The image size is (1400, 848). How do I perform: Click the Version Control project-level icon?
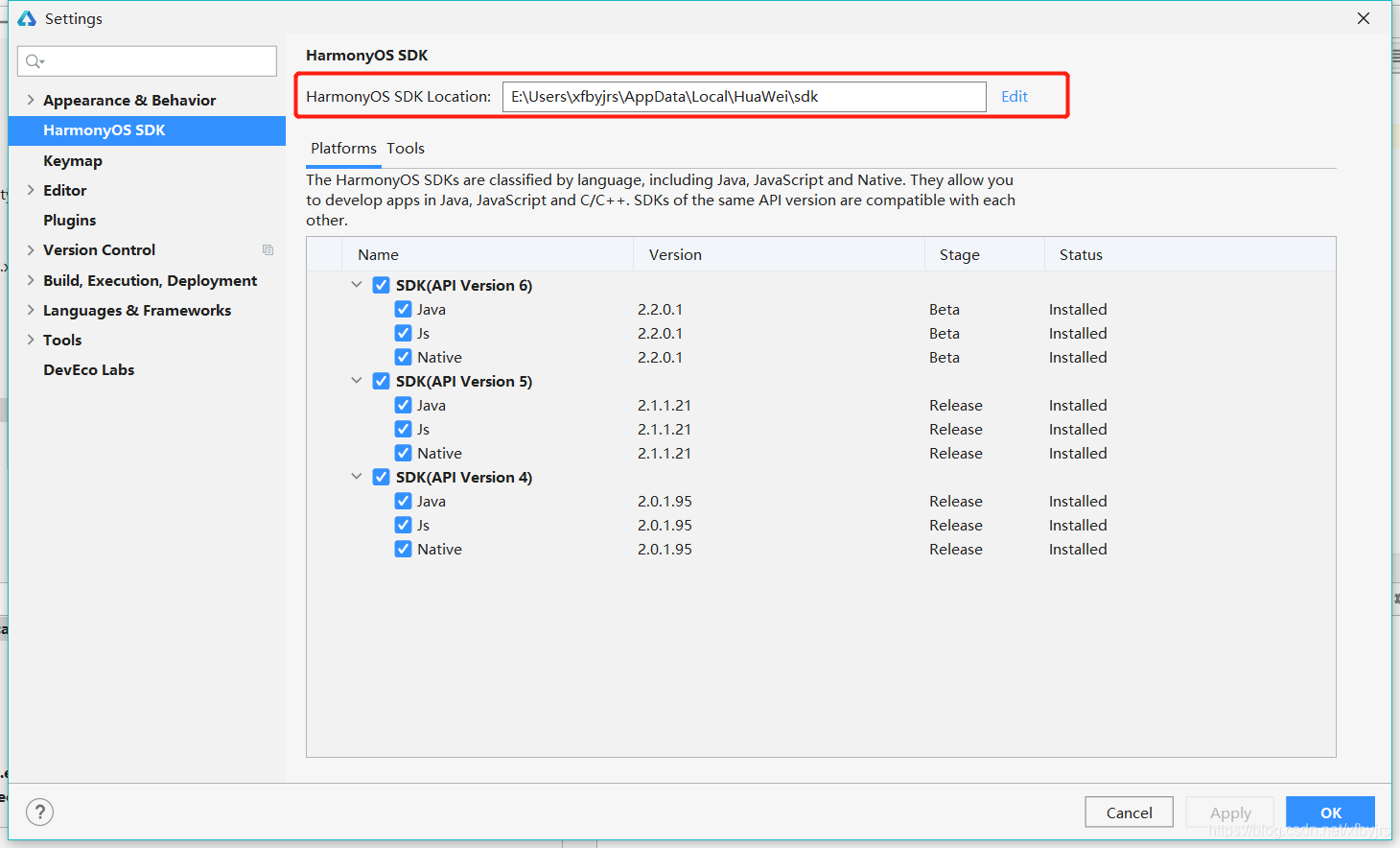[268, 250]
